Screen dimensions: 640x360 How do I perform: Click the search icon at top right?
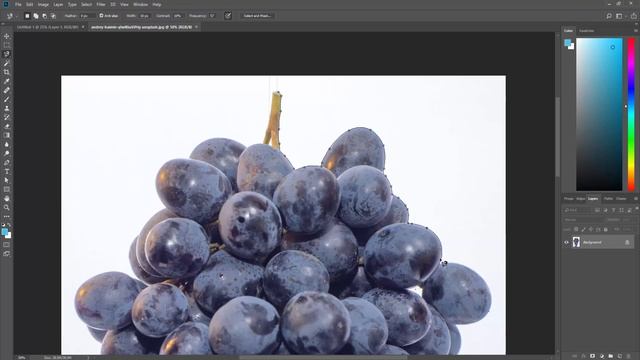(x=609, y=16)
